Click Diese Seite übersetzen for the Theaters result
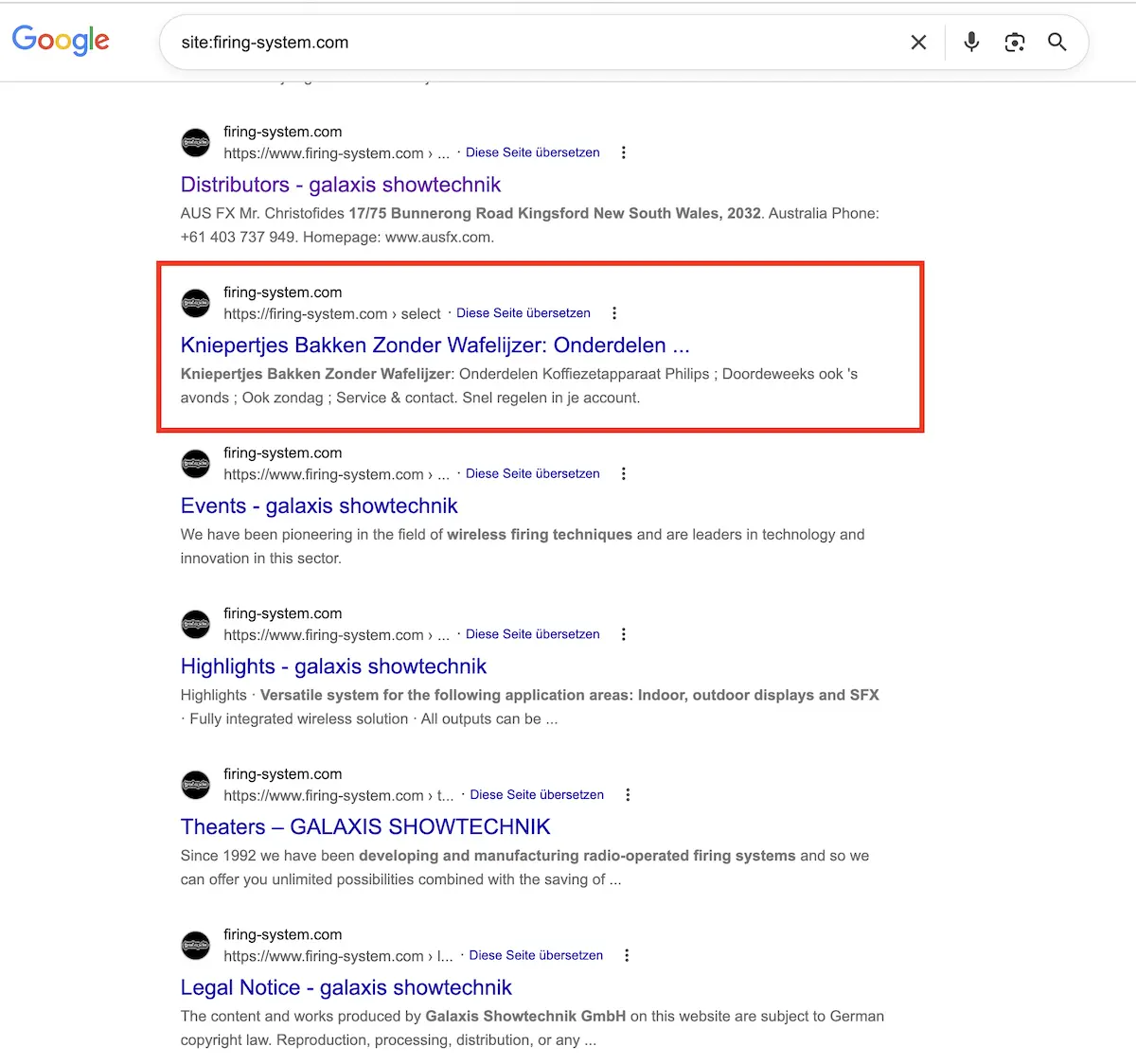The height and width of the screenshot is (1064, 1136). click(x=537, y=794)
